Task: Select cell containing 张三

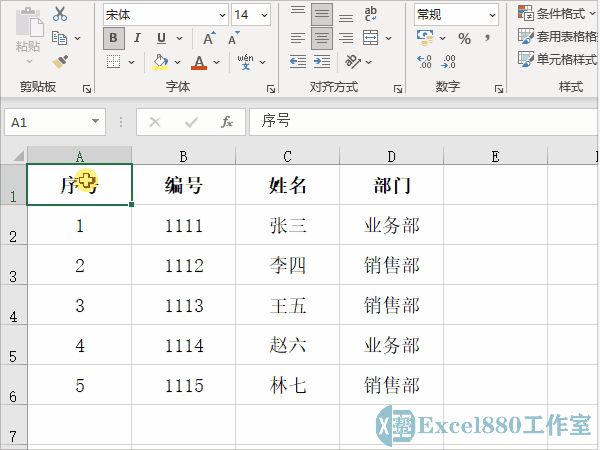Action: 287,225
